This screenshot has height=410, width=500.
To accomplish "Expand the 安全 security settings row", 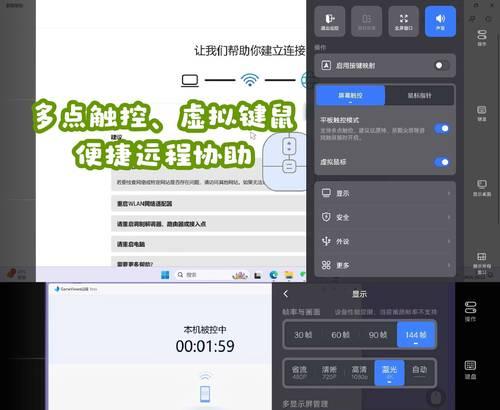I will [x=385, y=217].
